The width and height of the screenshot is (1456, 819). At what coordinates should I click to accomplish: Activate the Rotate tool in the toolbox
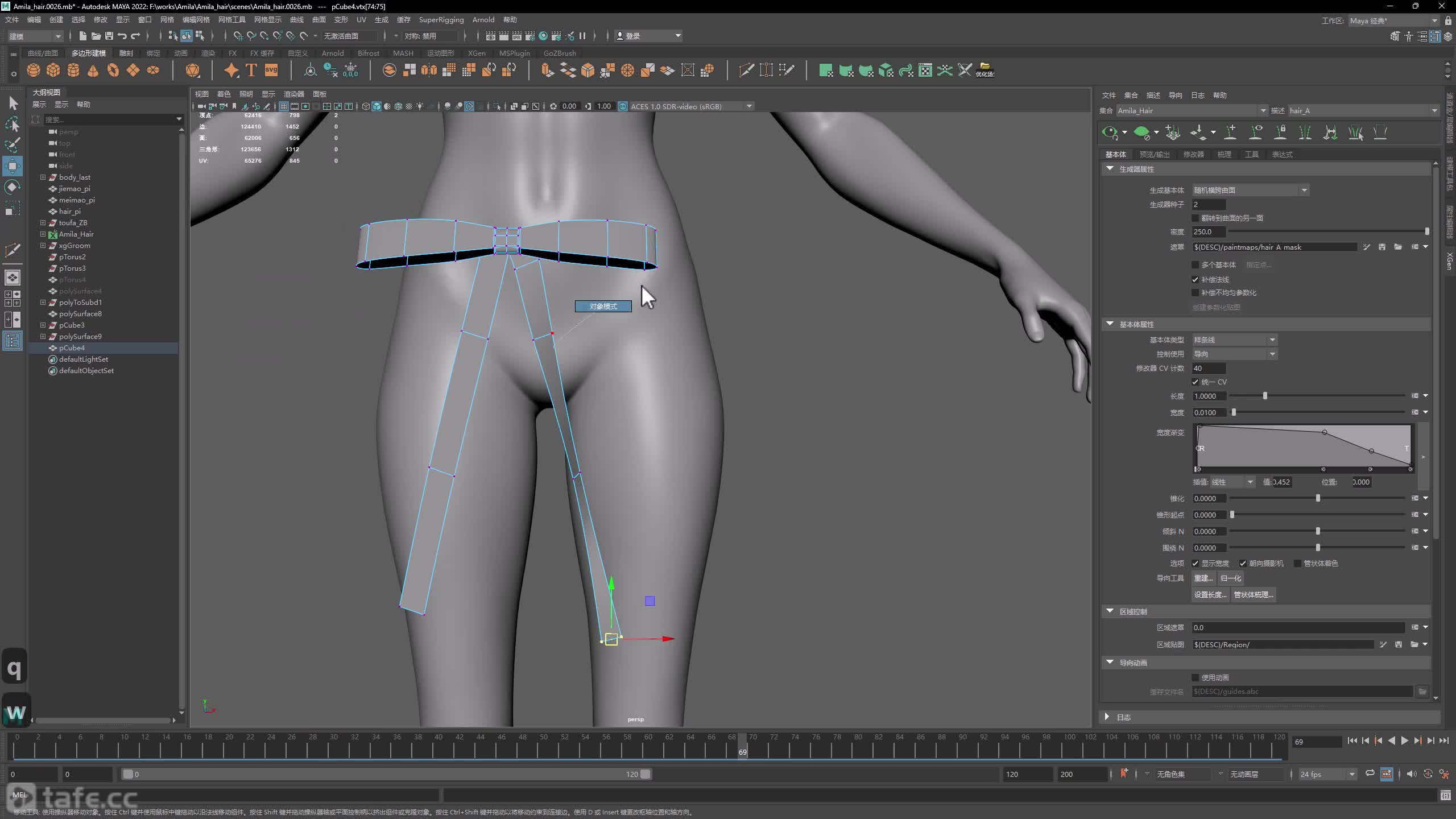pos(13,187)
